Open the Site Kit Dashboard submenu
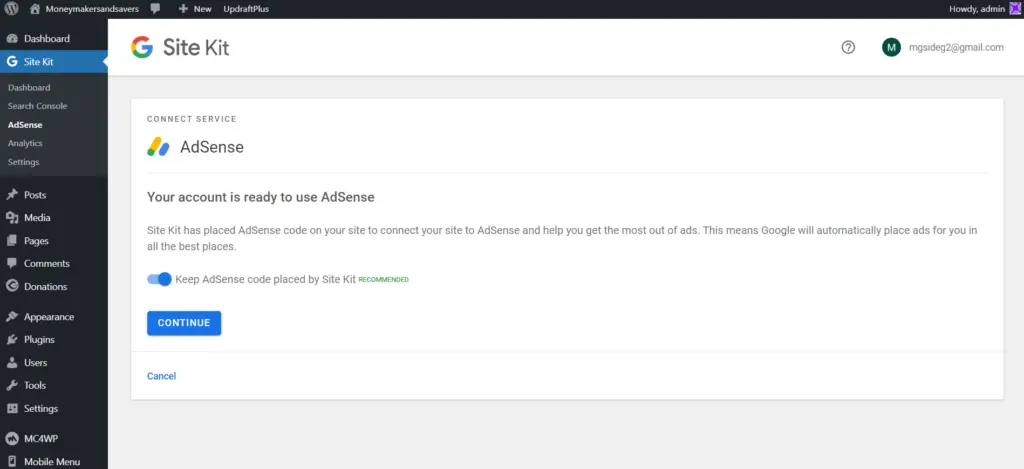This screenshot has width=1024, height=469. click(x=29, y=87)
